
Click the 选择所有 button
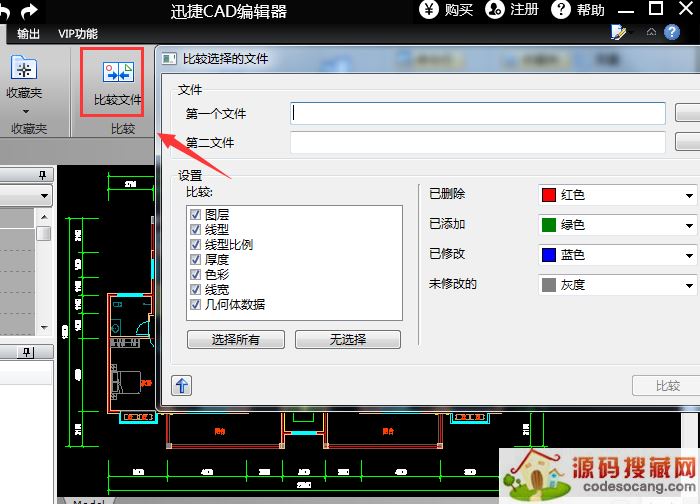tap(236, 340)
